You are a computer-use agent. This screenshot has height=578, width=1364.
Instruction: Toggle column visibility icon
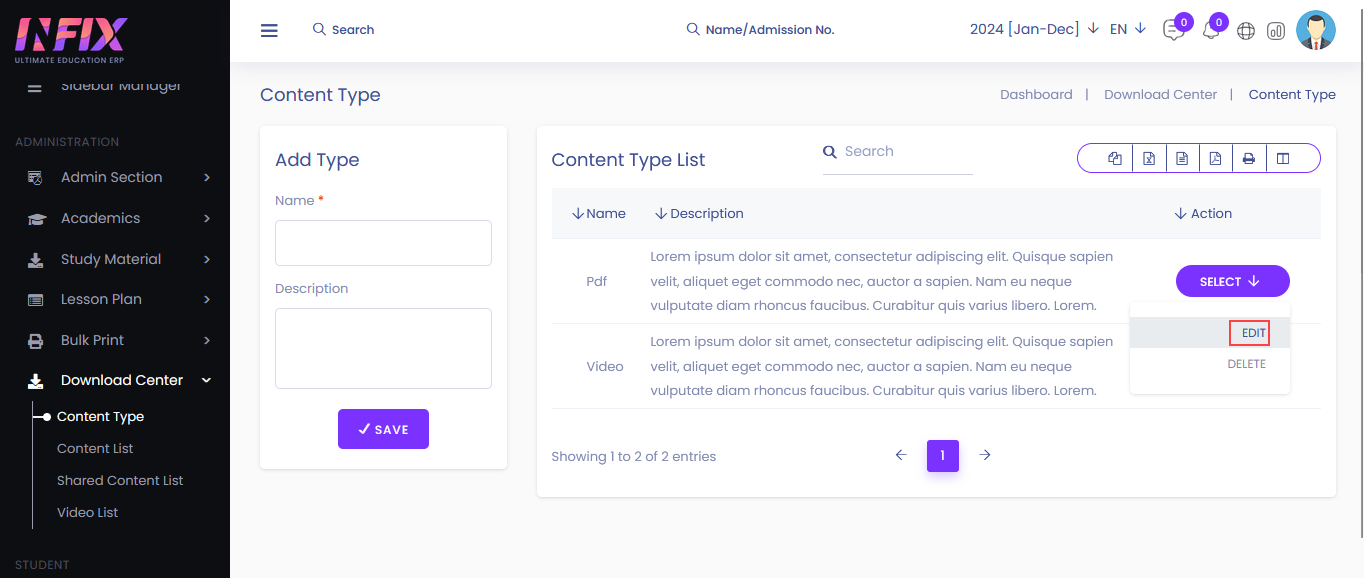(1283, 158)
